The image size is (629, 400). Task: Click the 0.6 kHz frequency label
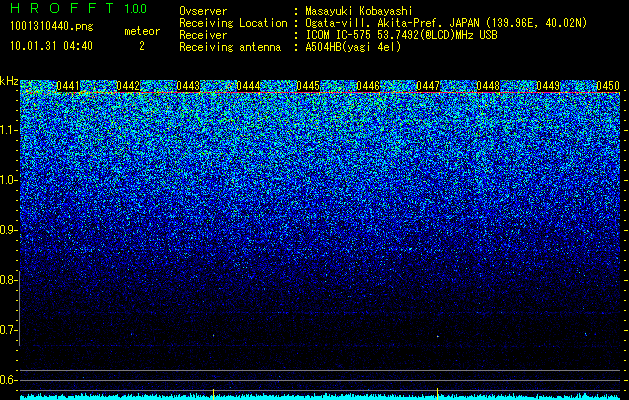(x=8, y=380)
